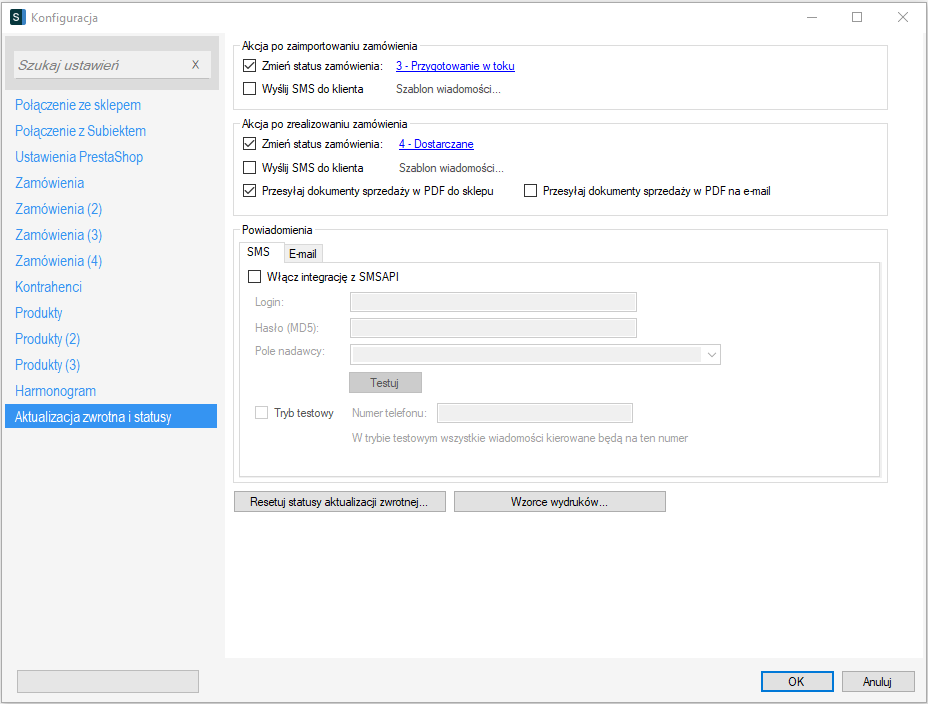Confirm with the OK button
The image size is (928, 704).
(x=796, y=682)
